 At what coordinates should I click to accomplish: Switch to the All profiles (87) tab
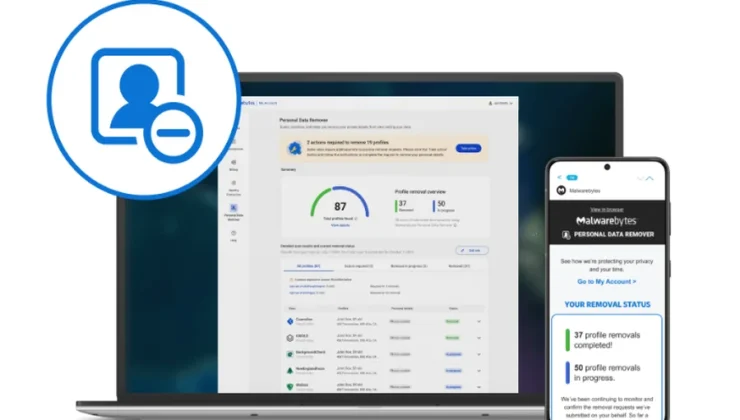309,266
